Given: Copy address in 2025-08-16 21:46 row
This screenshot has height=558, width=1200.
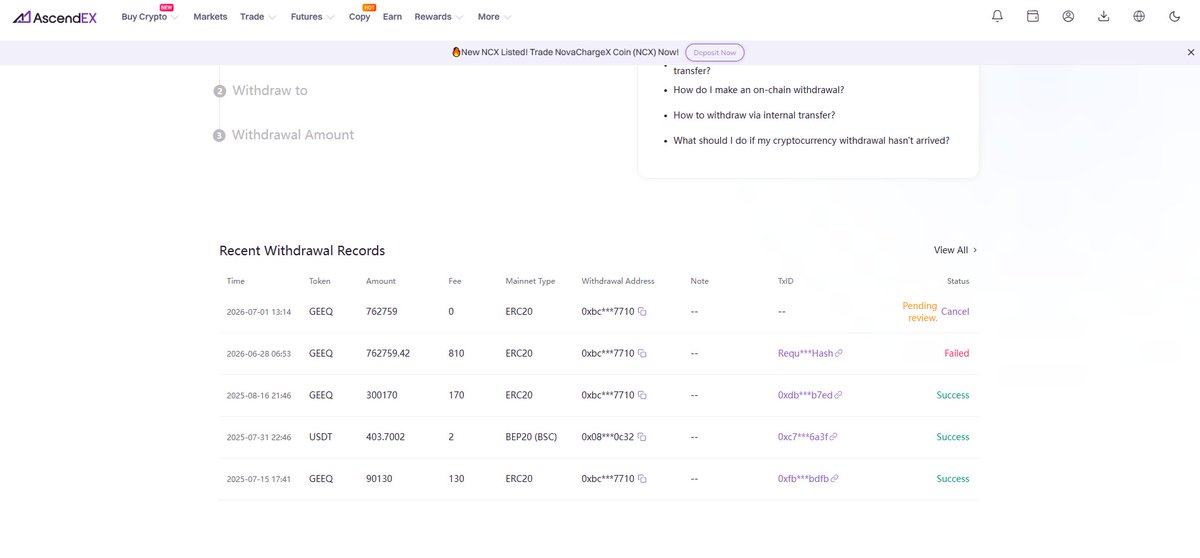Looking at the screenshot, I should (642, 396).
